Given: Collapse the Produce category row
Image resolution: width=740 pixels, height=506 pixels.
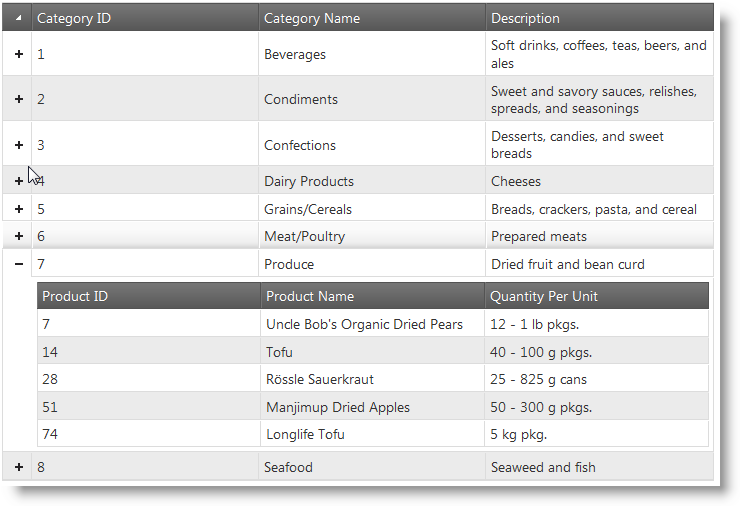Looking at the screenshot, I should pos(19,264).
